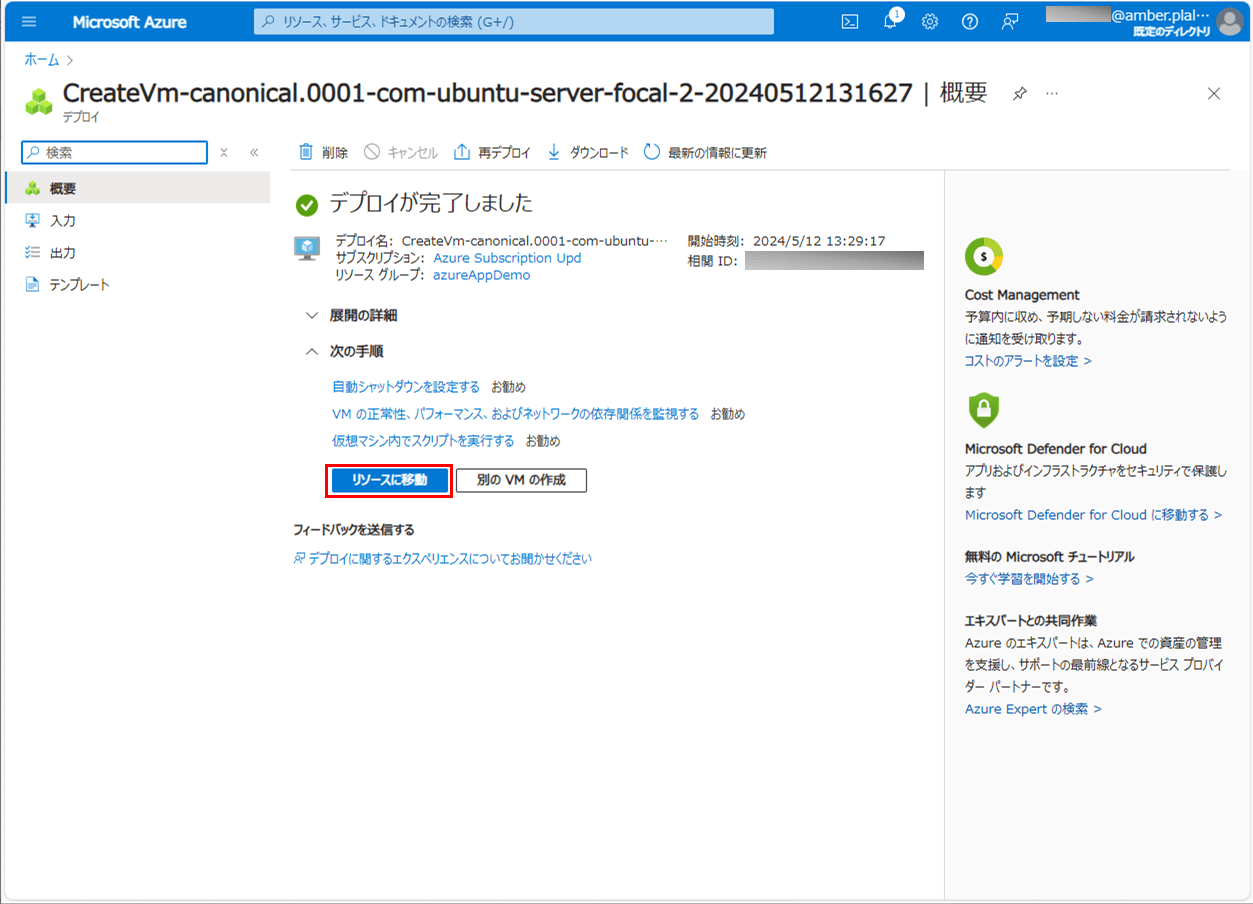The height and width of the screenshot is (904, 1253).
Task: Open the account avatar menu
Action: point(1229,22)
